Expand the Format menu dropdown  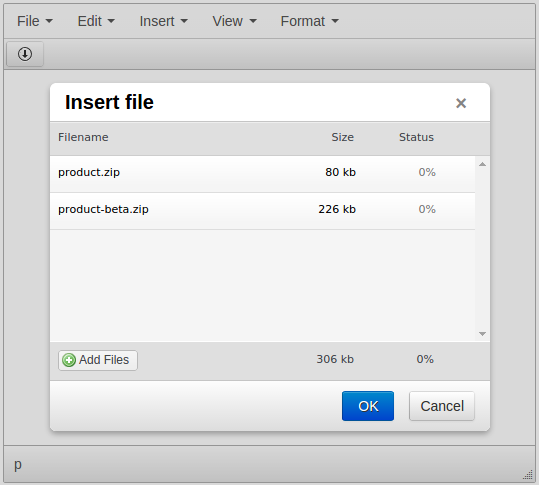[309, 21]
